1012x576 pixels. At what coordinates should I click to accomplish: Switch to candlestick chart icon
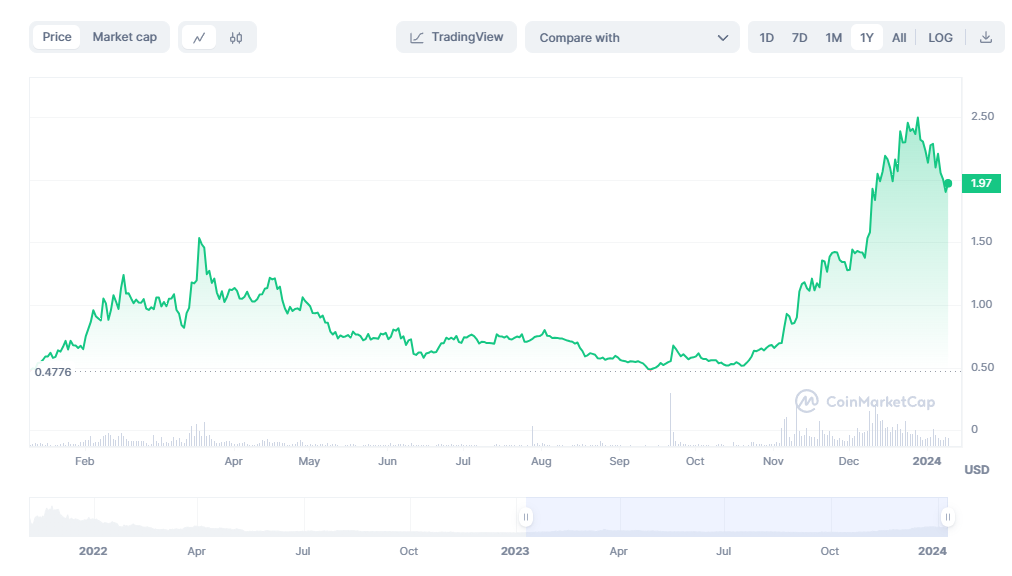[x=236, y=38]
